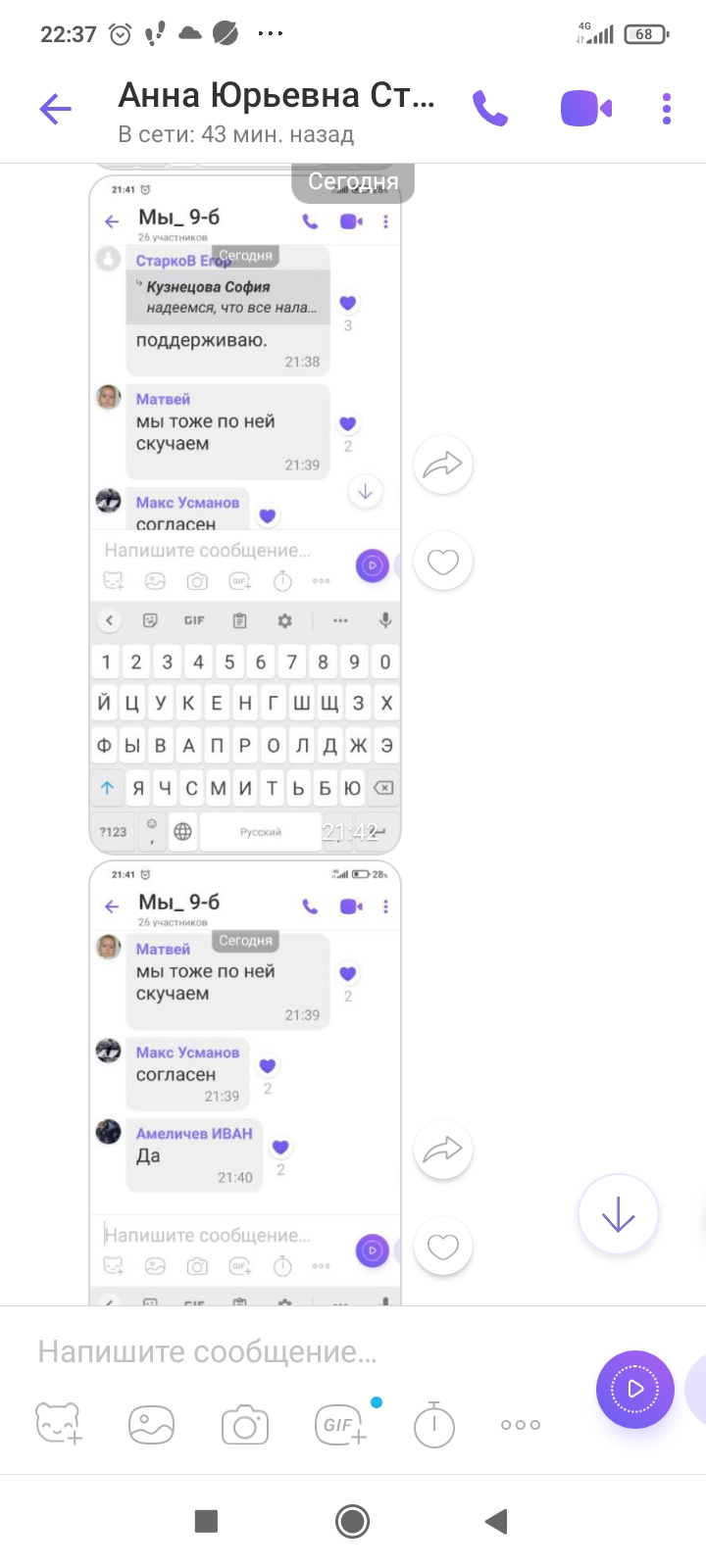Screen dimensions: 706x1568
Task: Open the second group chat screenshot
Action: (x=245, y=1083)
